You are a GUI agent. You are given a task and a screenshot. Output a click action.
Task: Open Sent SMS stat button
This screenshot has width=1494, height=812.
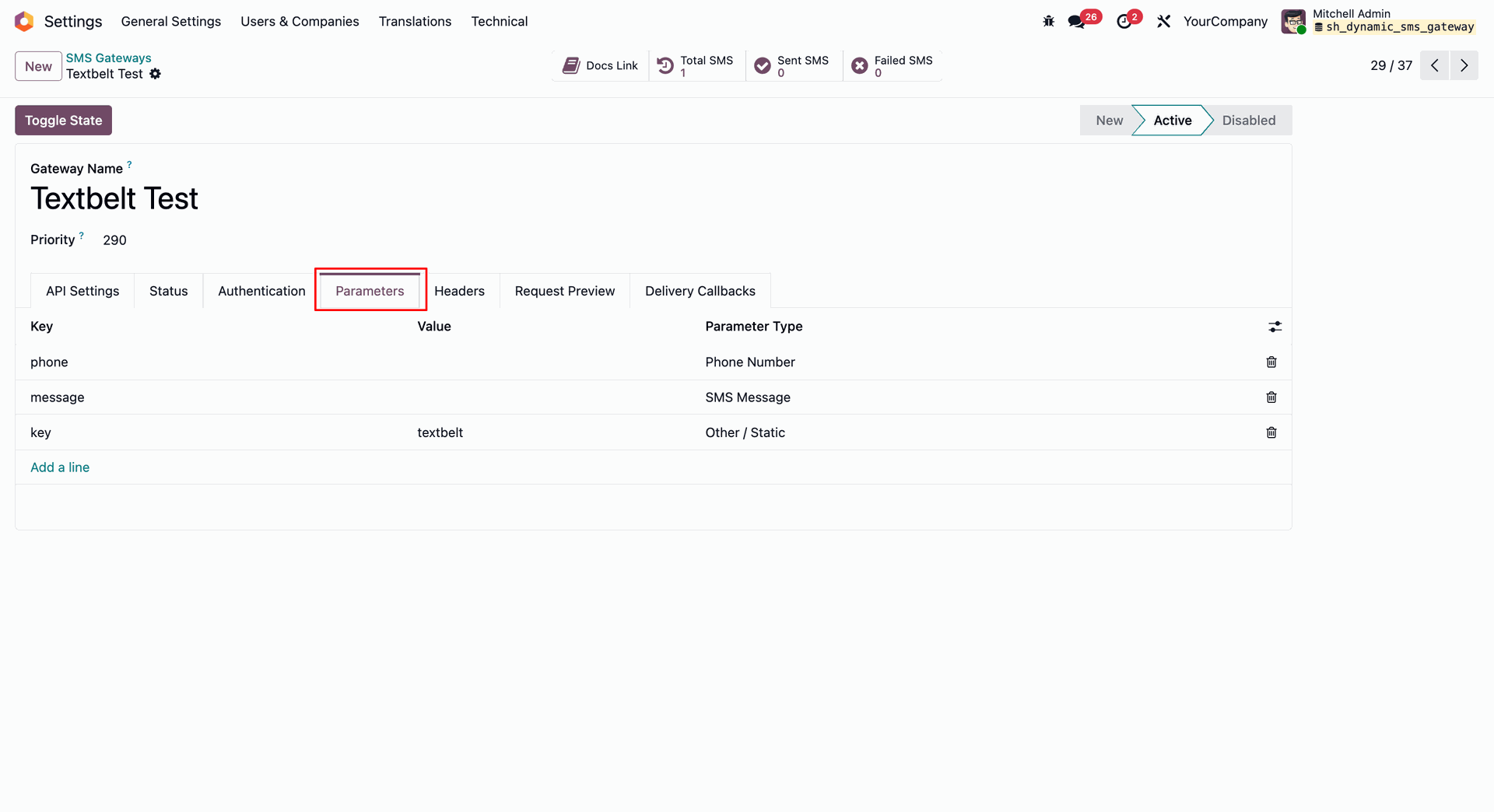pyautogui.click(x=794, y=65)
